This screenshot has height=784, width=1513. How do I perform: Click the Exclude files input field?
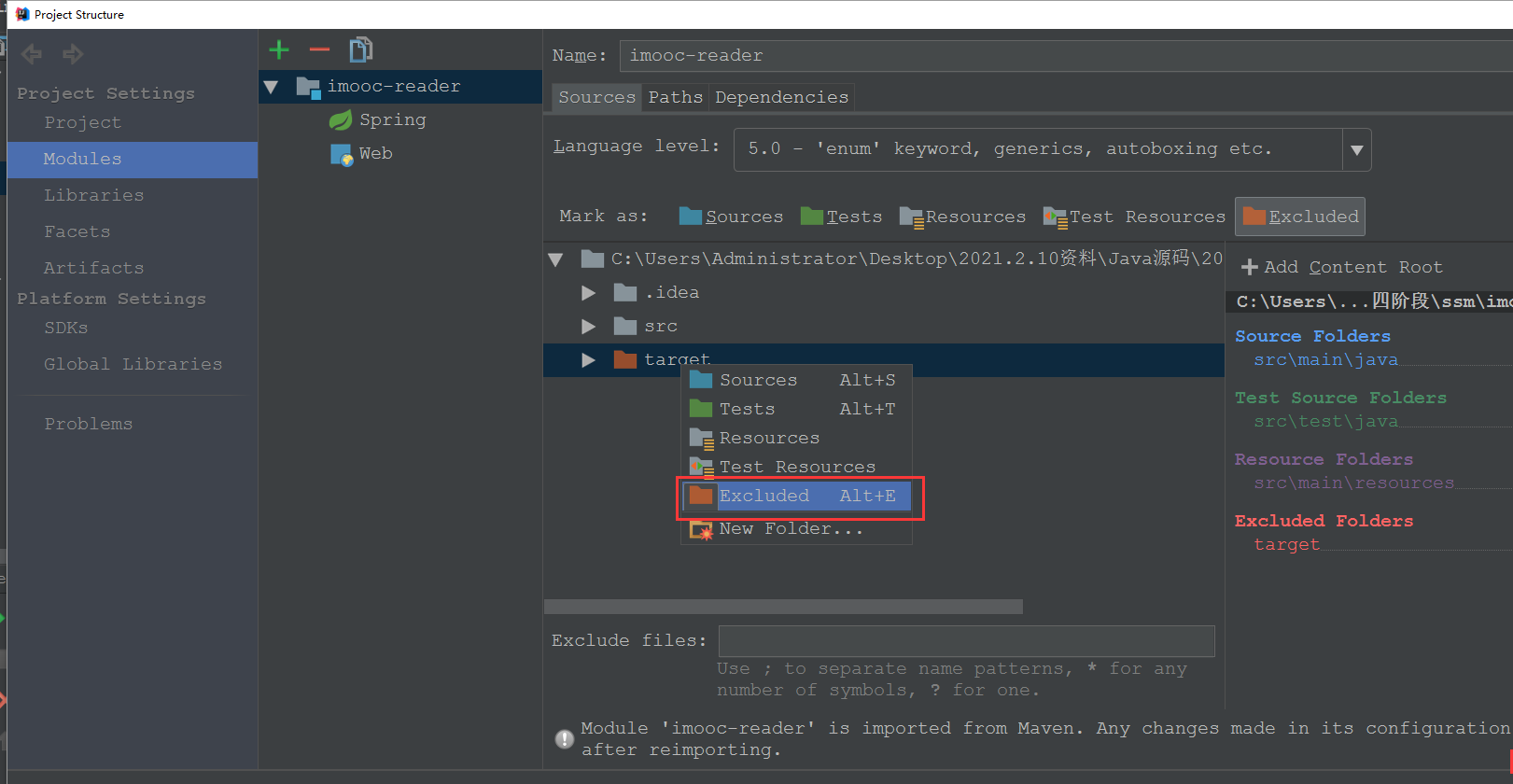(x=966, y=641)
